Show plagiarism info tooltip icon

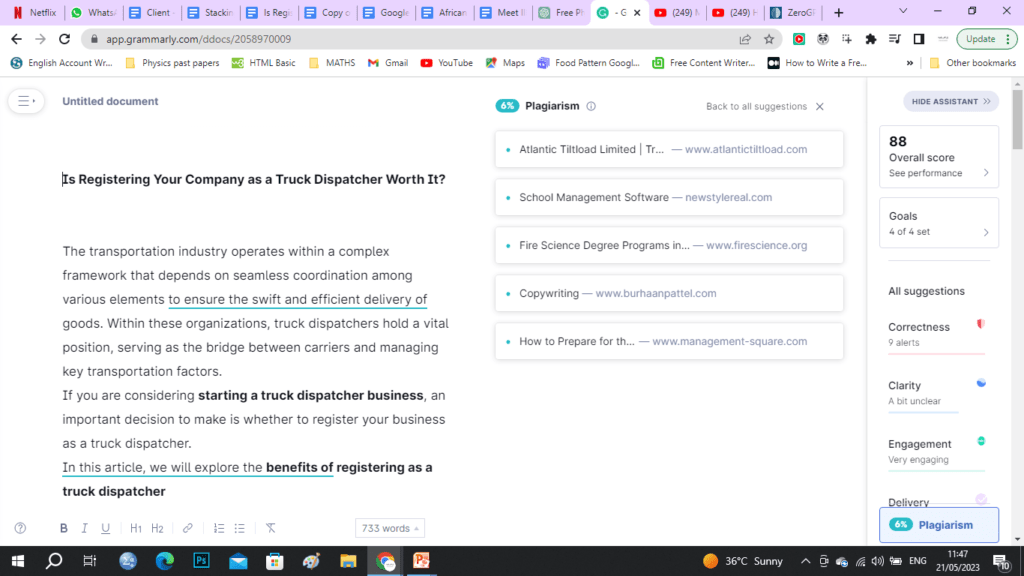coord(591,106)
